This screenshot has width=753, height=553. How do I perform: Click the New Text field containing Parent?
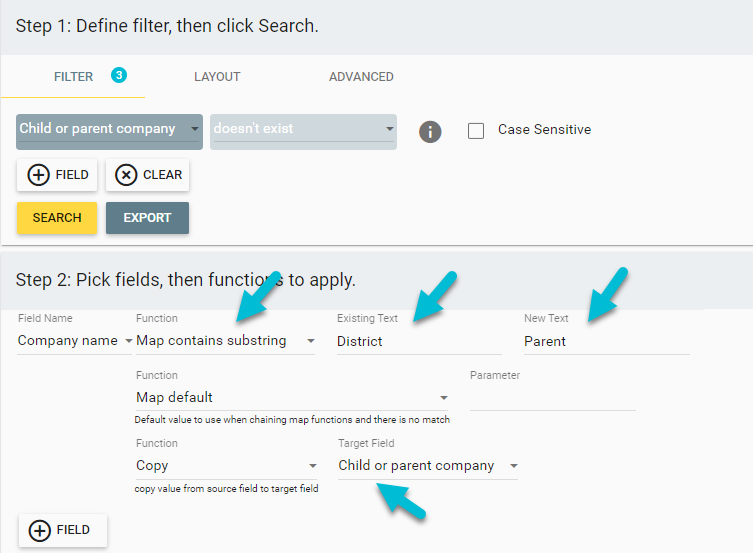pyautogui.click(x=605, y=341)
